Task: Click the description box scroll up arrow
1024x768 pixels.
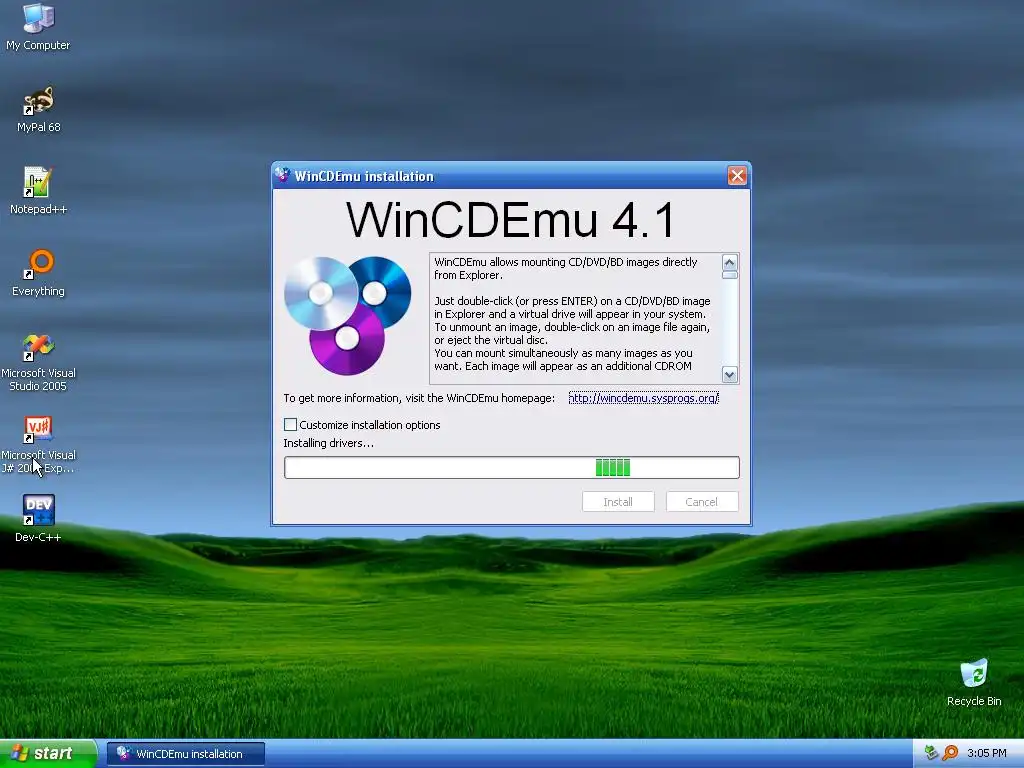Action: (x=729, y=262)
